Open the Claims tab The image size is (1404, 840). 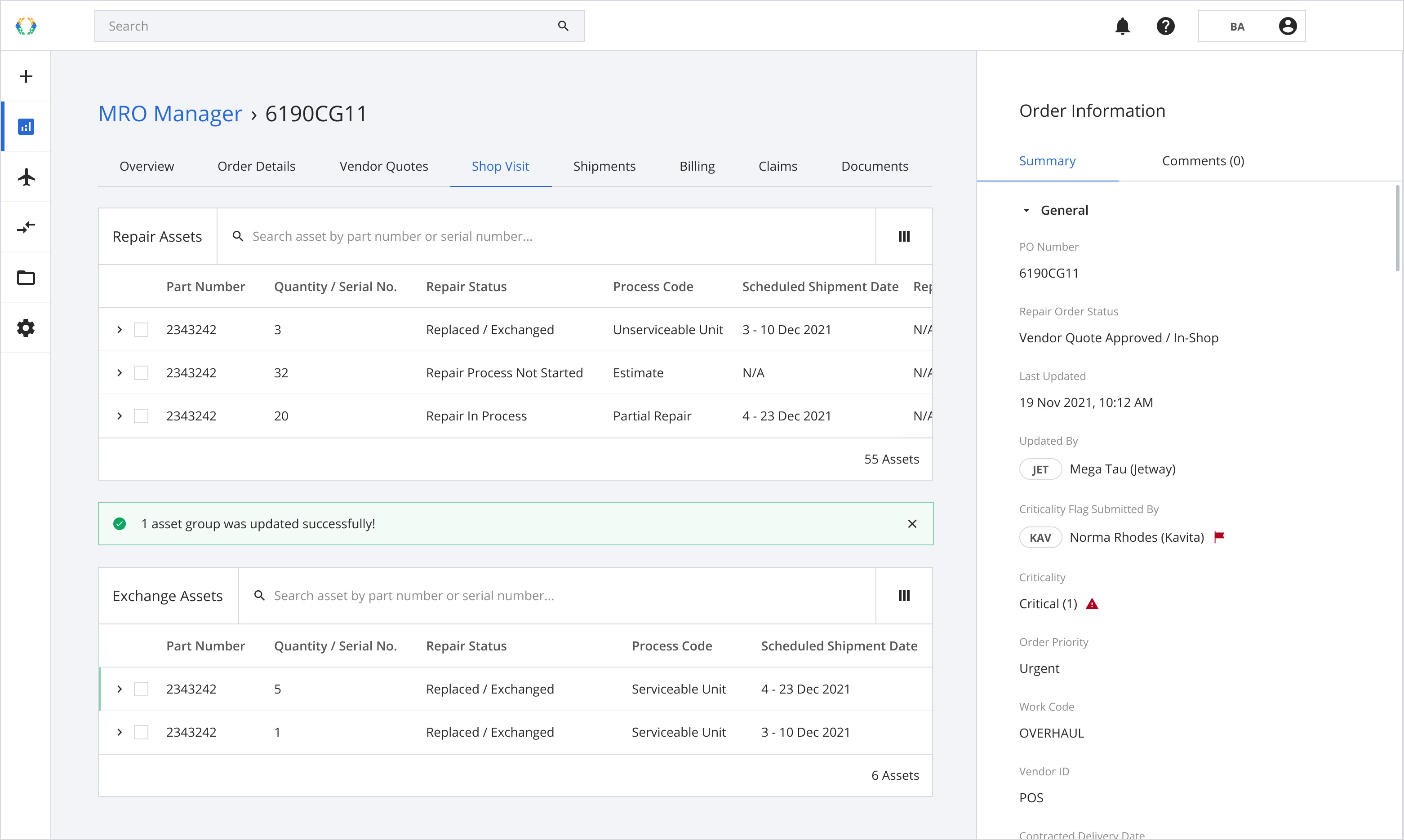click(778, 166)
